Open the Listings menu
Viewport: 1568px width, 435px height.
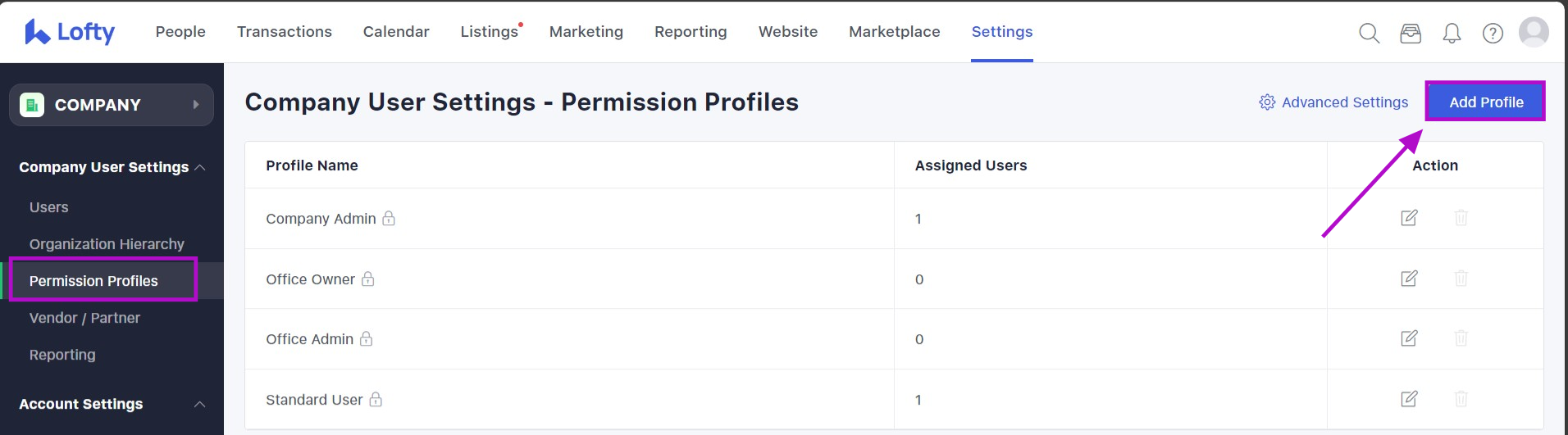click(x=489, y=32)
